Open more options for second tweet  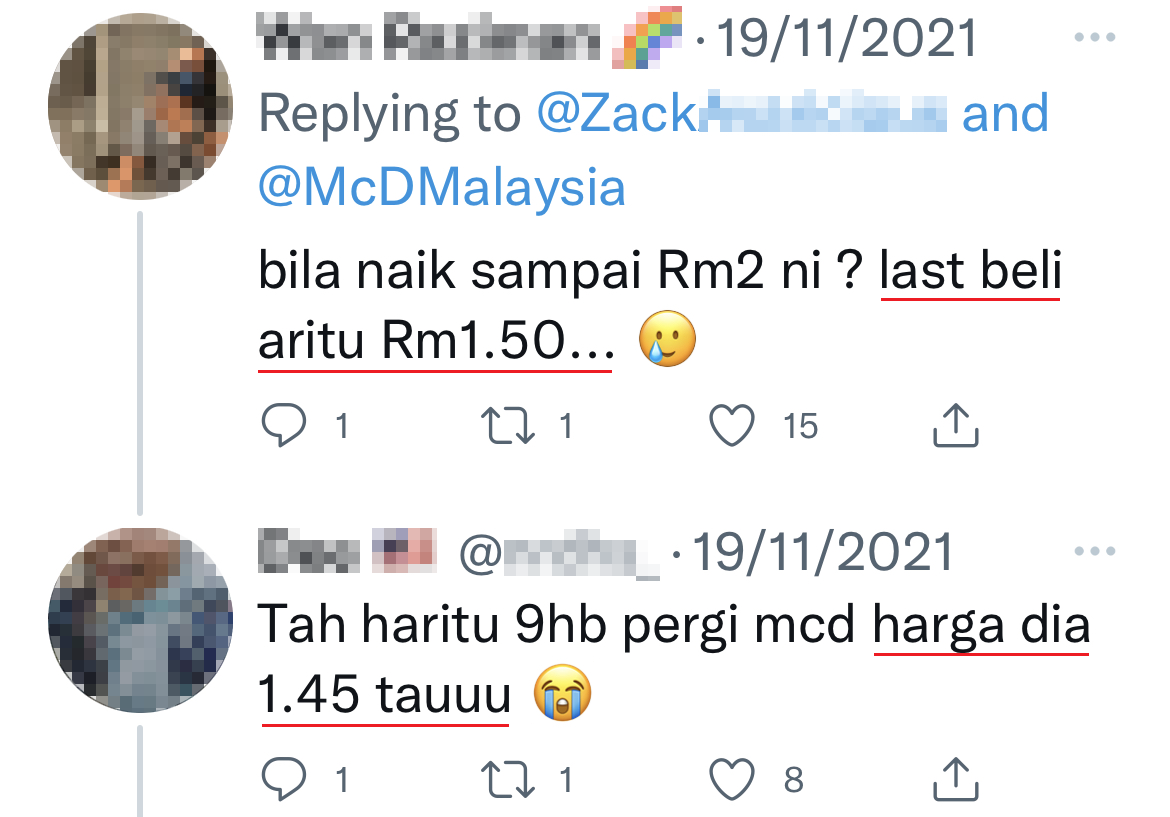1095,551
